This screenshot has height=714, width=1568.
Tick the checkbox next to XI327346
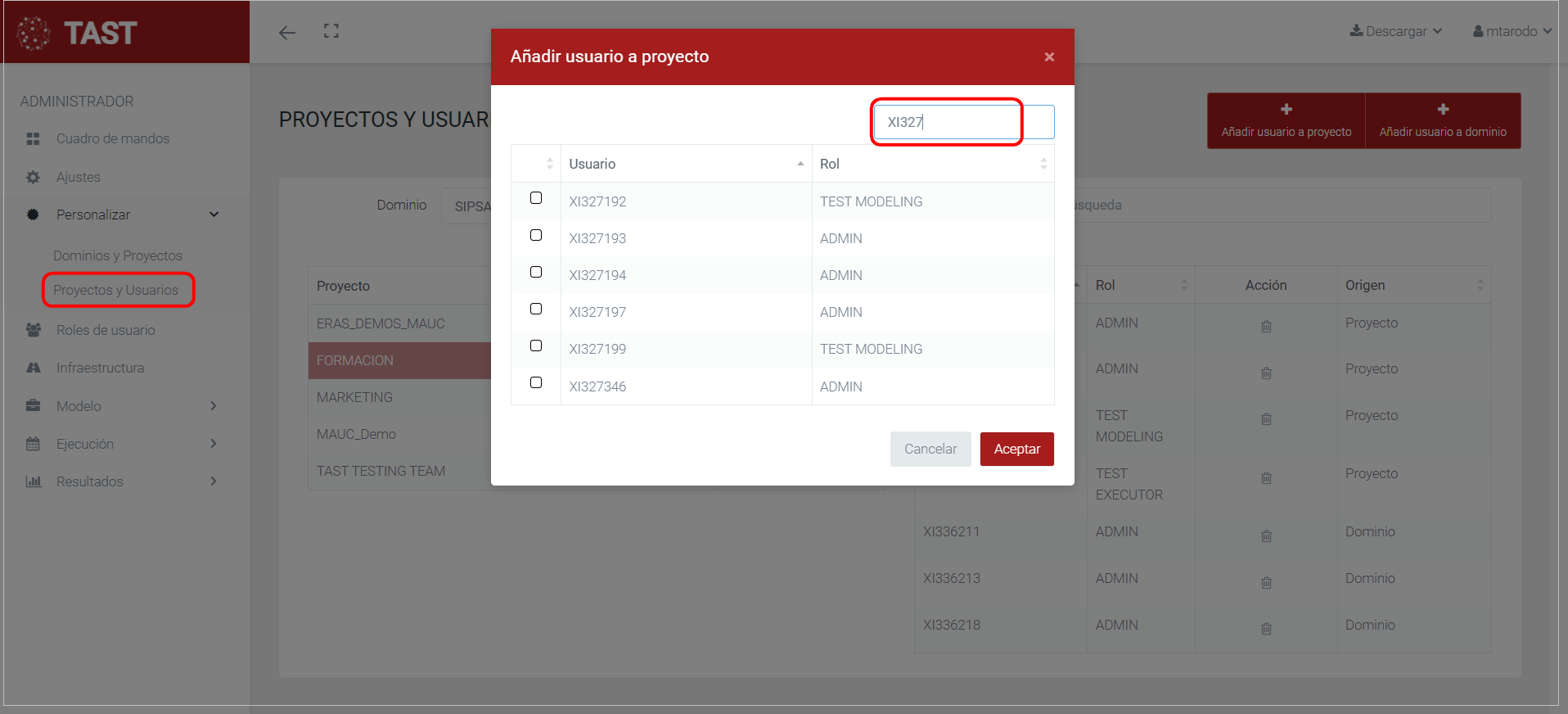[536, 382]
